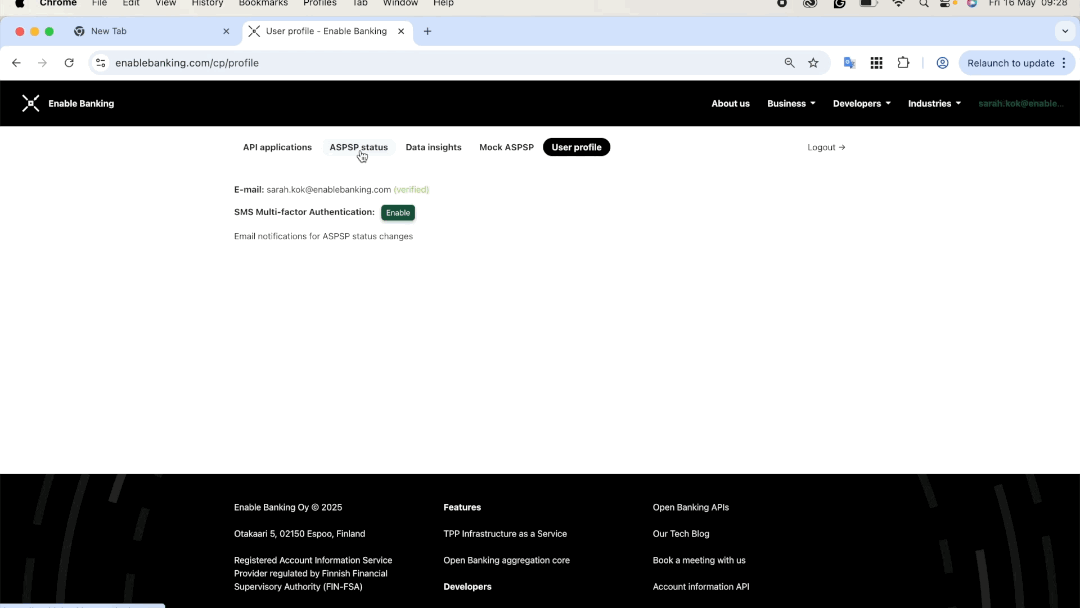
Task: Open a new tab with plus icon
Action: click(x=427, y=31)
